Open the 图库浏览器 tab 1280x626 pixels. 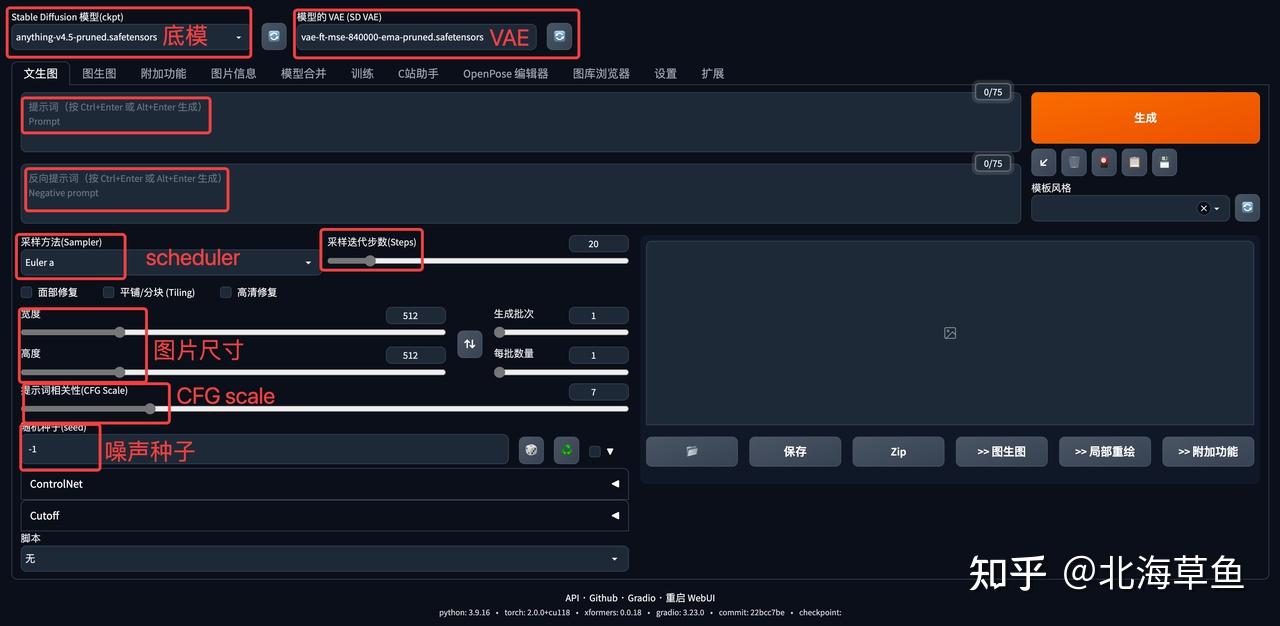point(601,73)
